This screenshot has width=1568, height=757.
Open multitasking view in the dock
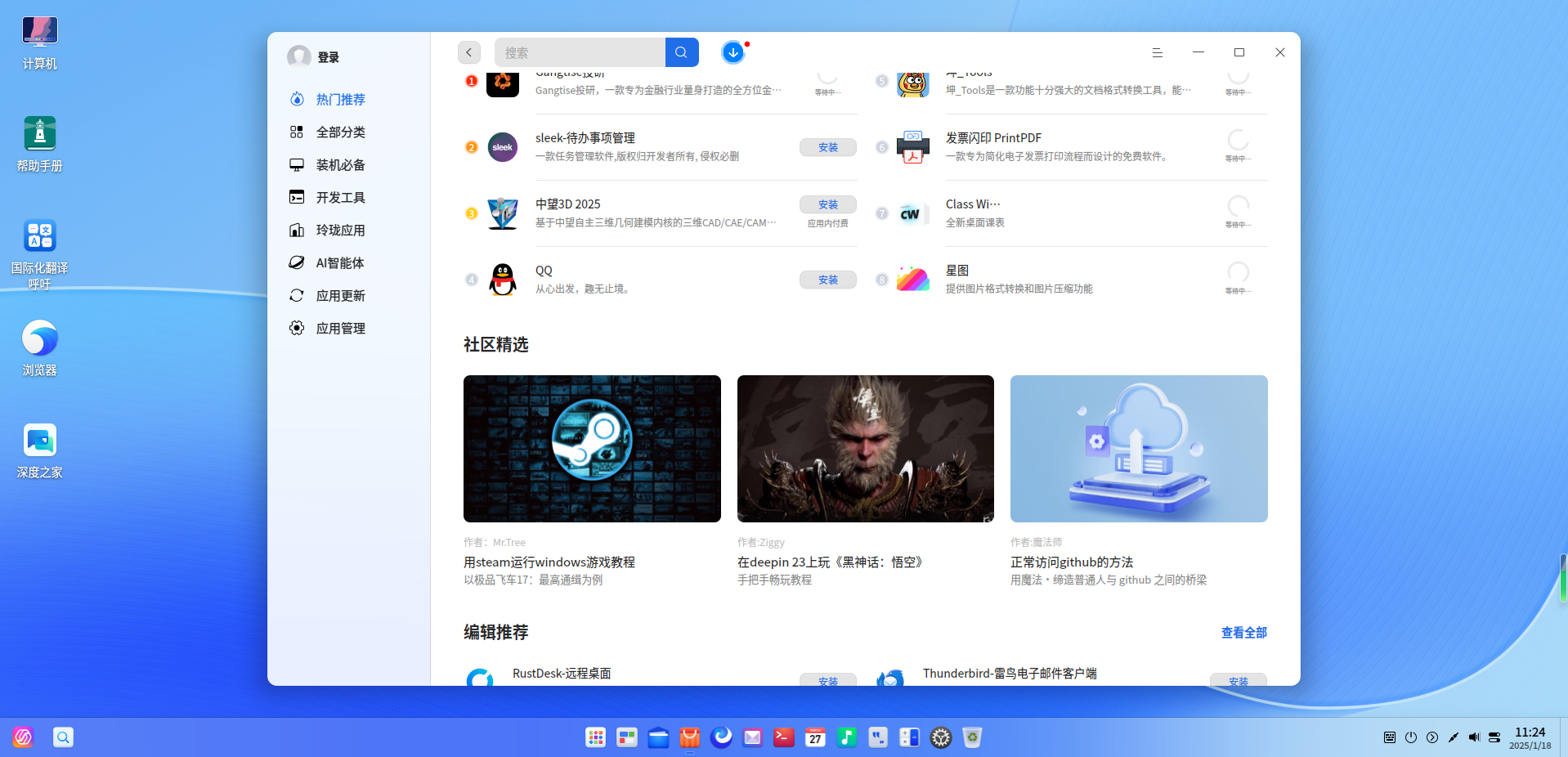tap(627, 737)
